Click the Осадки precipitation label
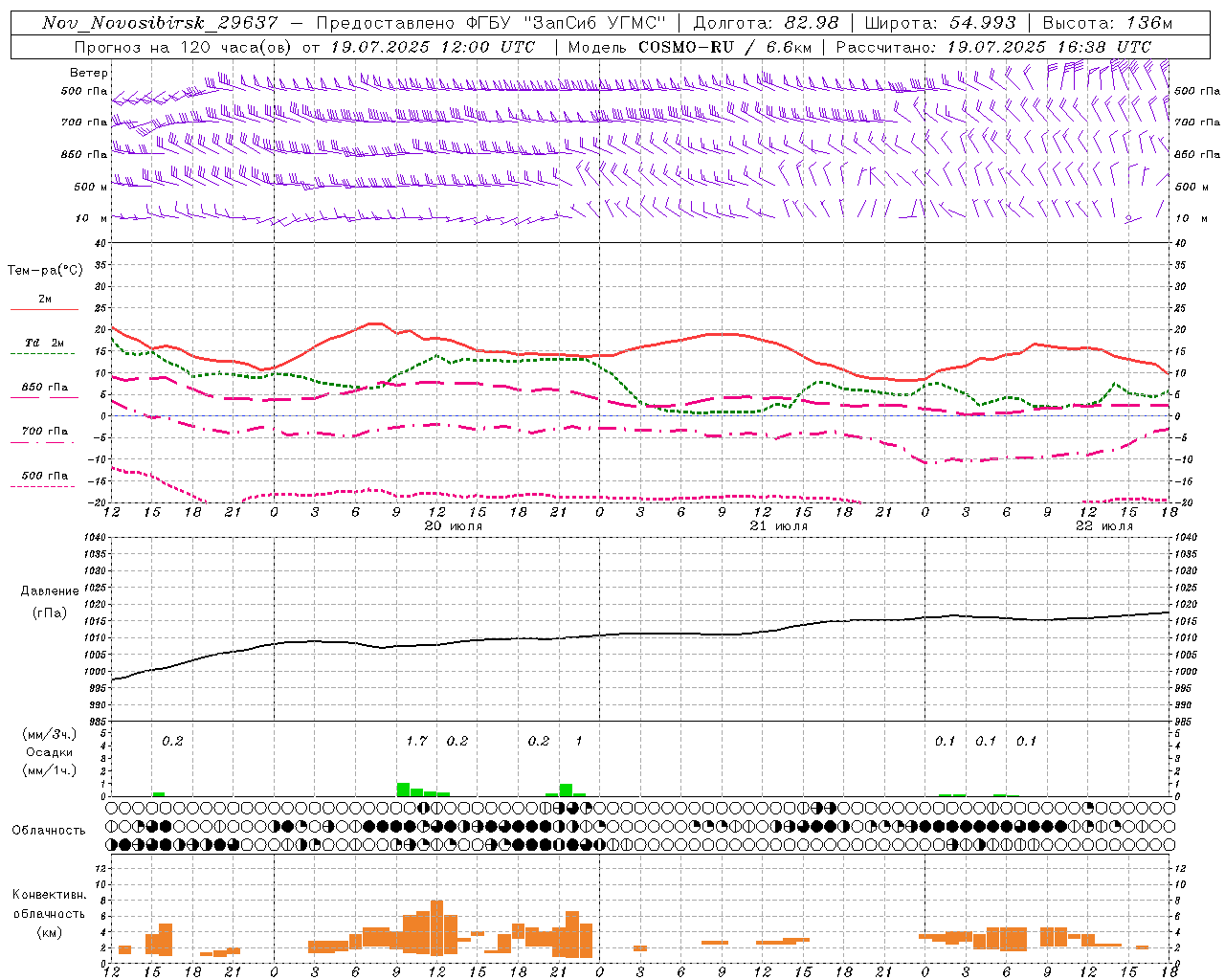The image size is (1225, 980). point(49,752)
